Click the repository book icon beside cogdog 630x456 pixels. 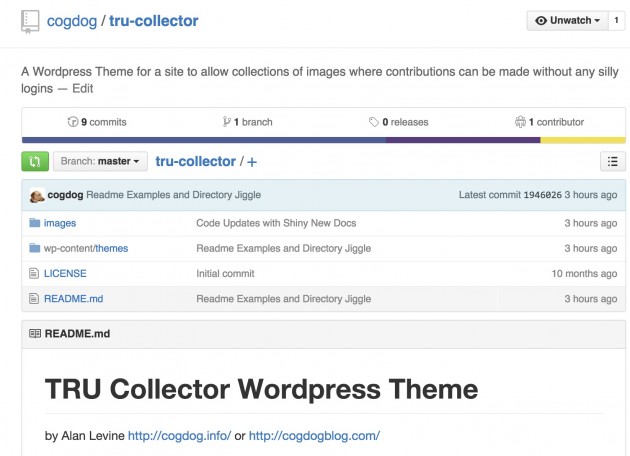[x=30, y=22]
